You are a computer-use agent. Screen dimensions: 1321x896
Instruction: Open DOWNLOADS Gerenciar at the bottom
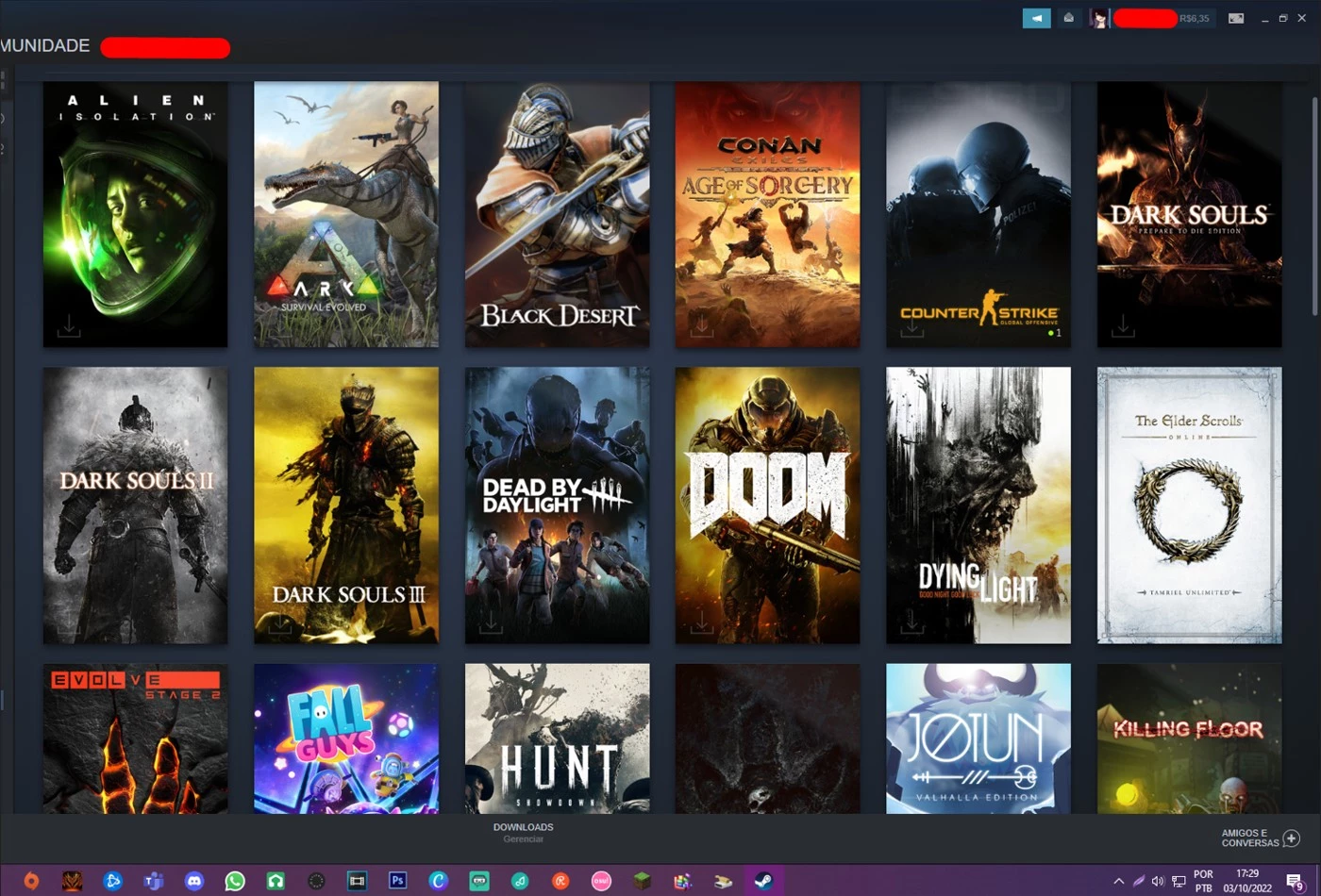(523, 832)
